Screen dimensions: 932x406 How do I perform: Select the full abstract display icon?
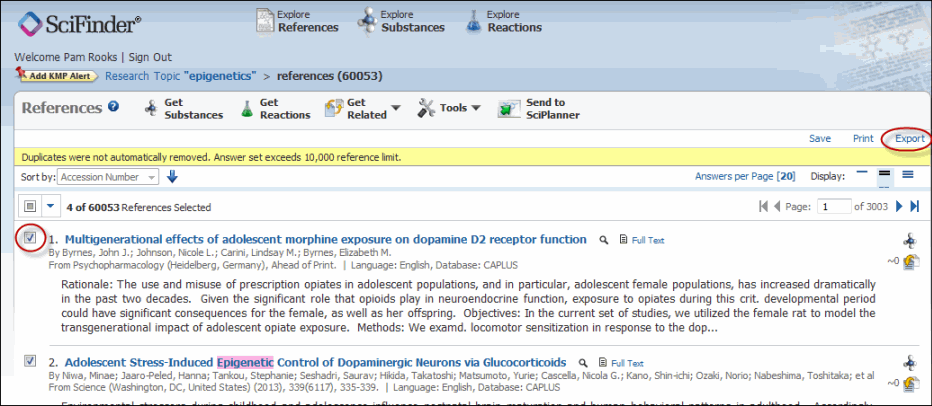coord(908,174)
